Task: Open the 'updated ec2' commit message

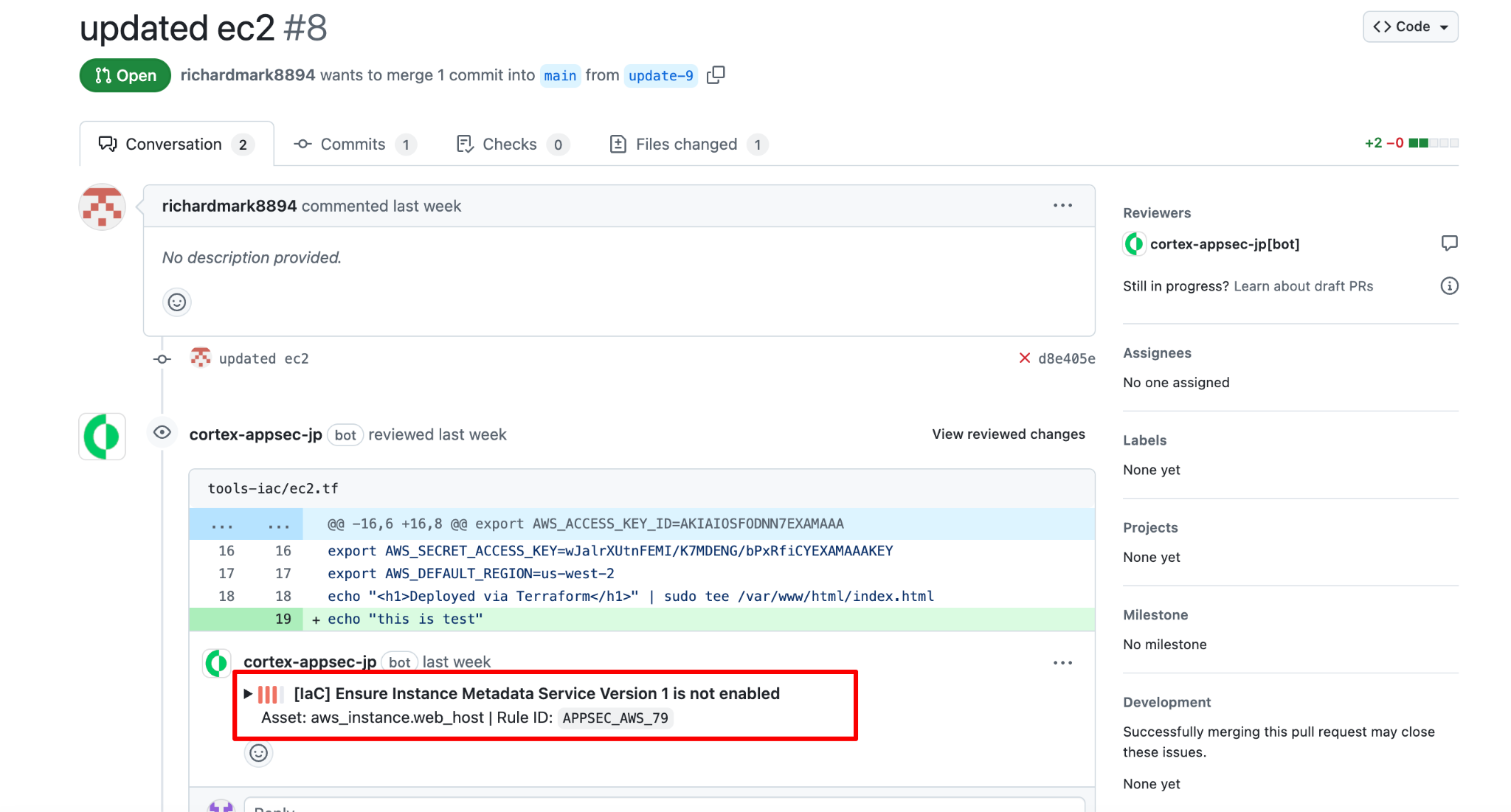Action: [263, 358]
